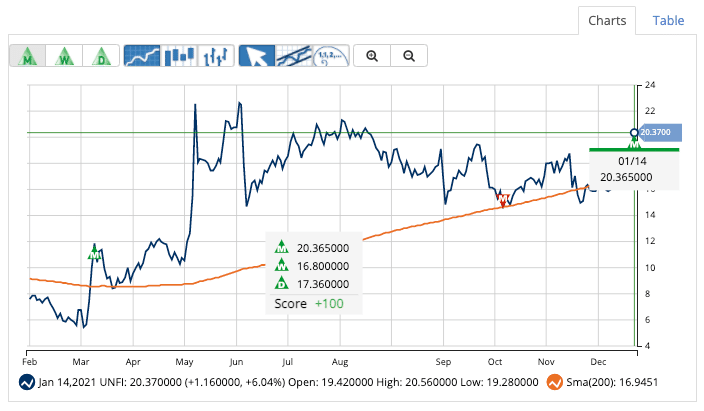This screenshot has height=411, width=704.
Task: Click the monthly value 20.365000 in tooltip
Action: [323, 248]
